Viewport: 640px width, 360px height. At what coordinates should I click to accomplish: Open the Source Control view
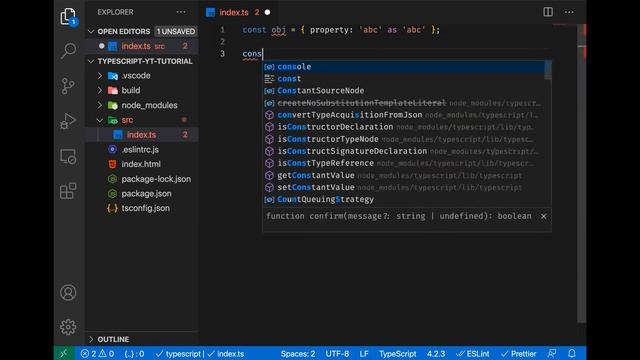pyautogui.click(x=68, y=86)
